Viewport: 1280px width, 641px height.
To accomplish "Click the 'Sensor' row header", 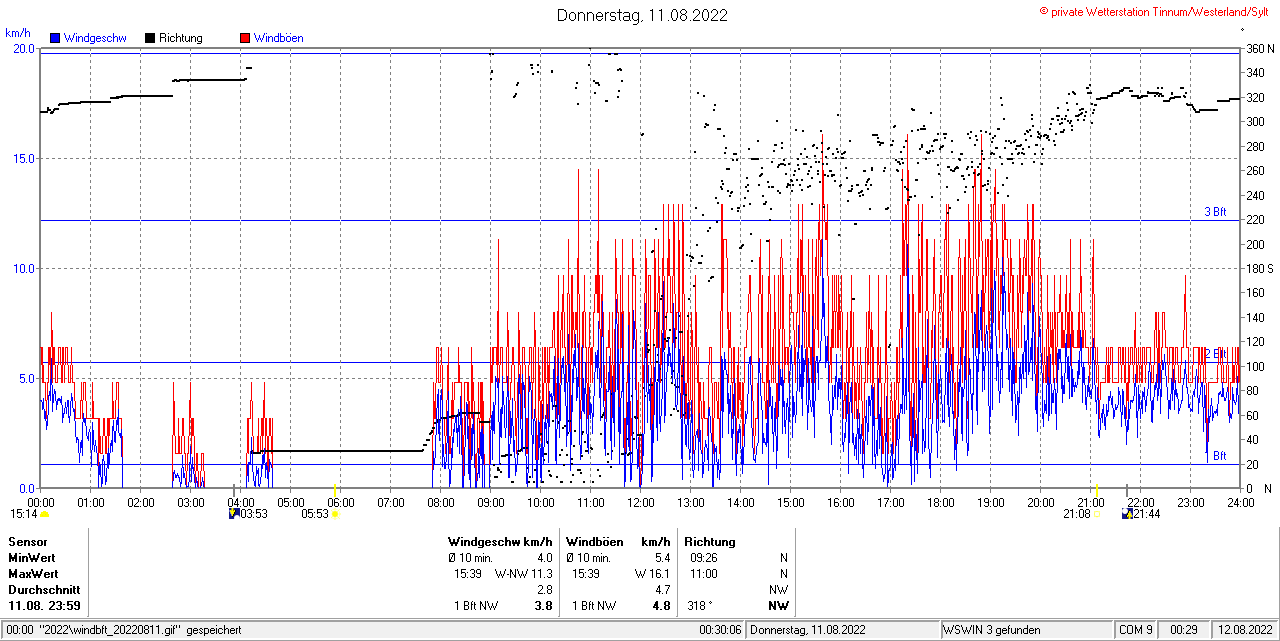I will pyautogui.click(x=28, y=542).
